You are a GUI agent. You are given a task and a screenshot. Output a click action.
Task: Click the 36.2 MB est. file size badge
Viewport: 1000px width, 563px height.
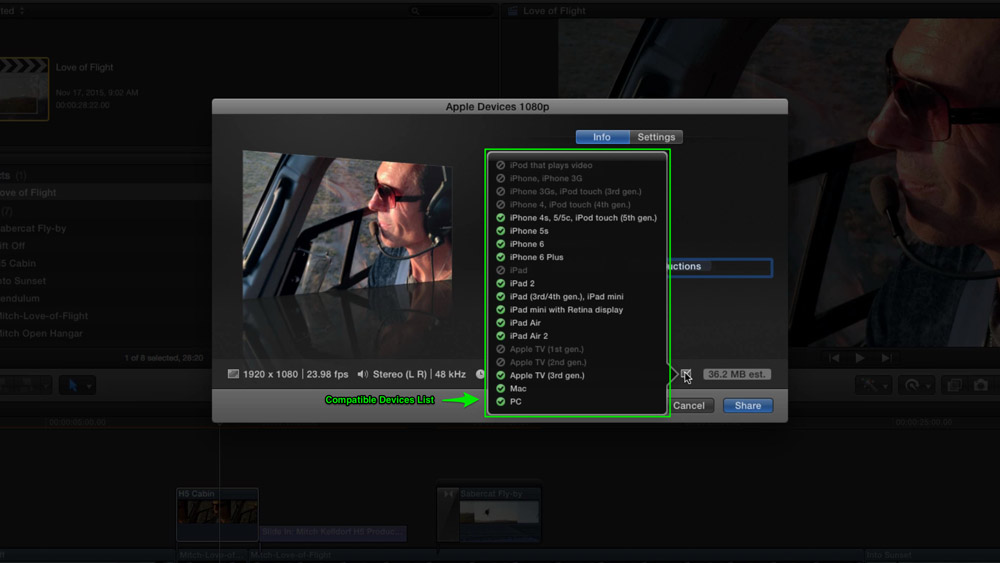(x=736, y=374)
